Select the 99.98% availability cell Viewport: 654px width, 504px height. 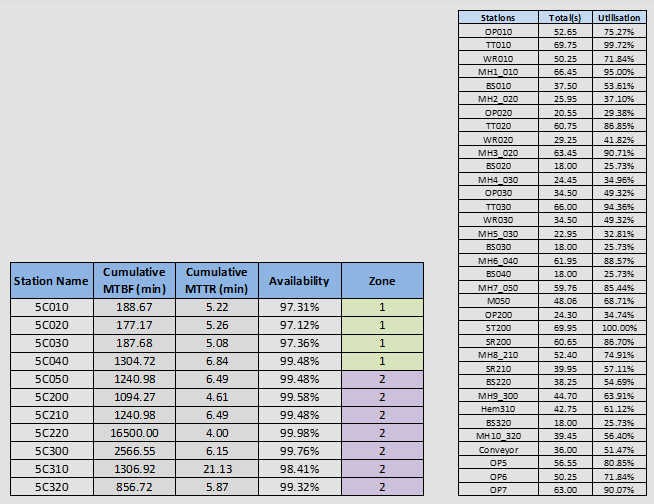click(299, 450)
